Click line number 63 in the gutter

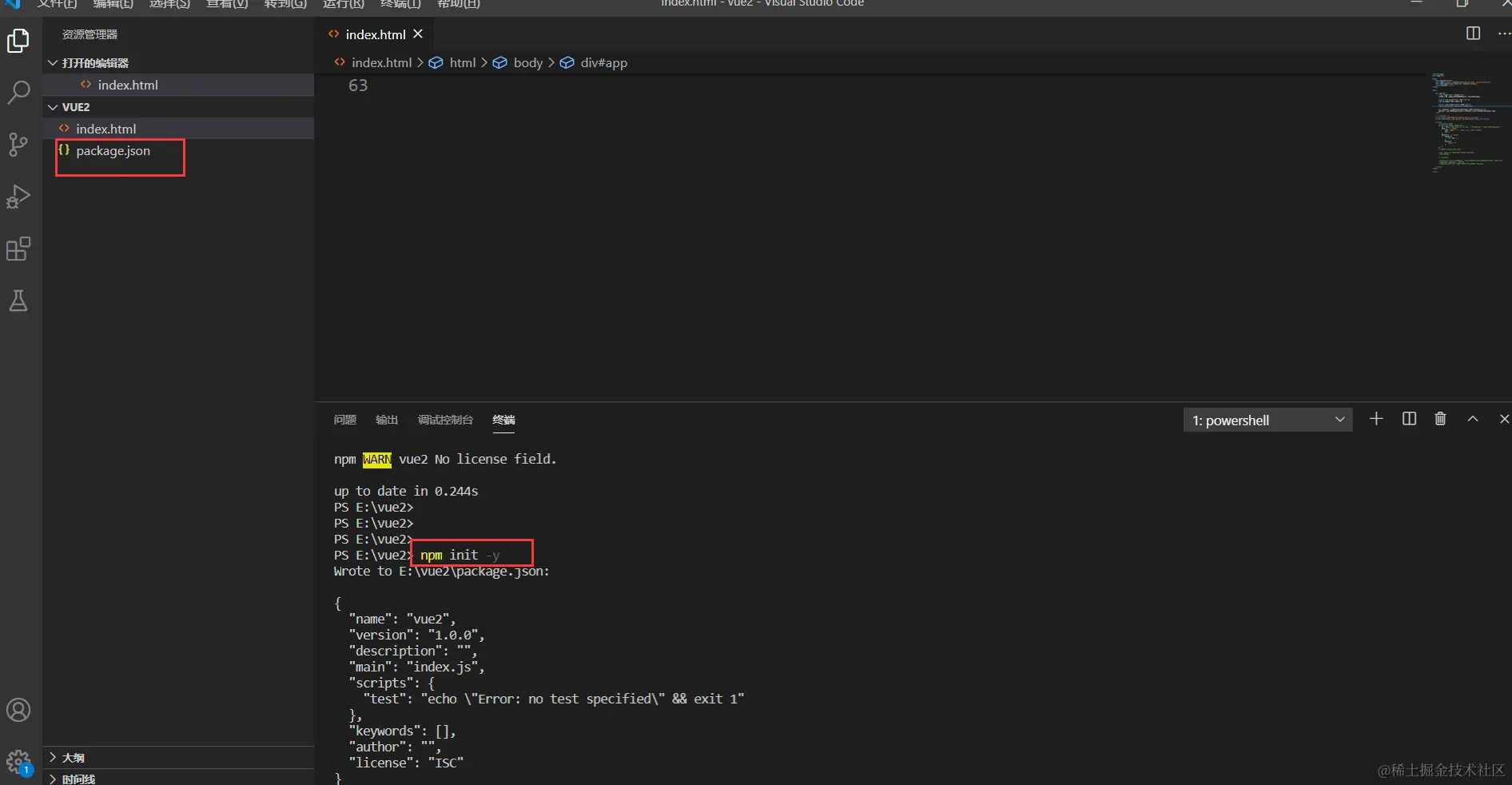point(358,86)
